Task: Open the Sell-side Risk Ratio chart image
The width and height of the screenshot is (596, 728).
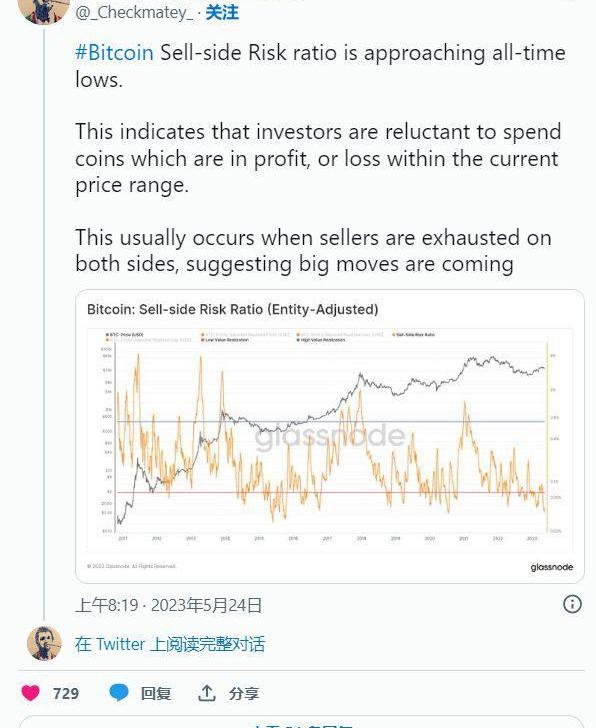Action: click(x=330, y=436)
